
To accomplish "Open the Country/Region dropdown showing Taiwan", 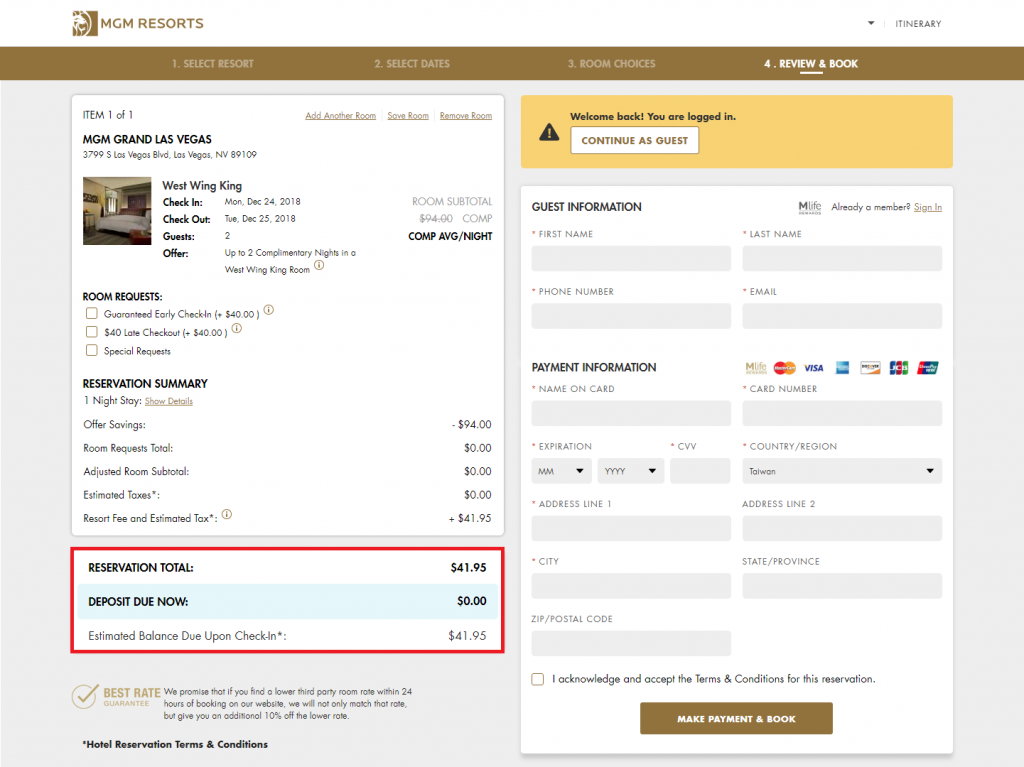I will [x=842, y=471].
